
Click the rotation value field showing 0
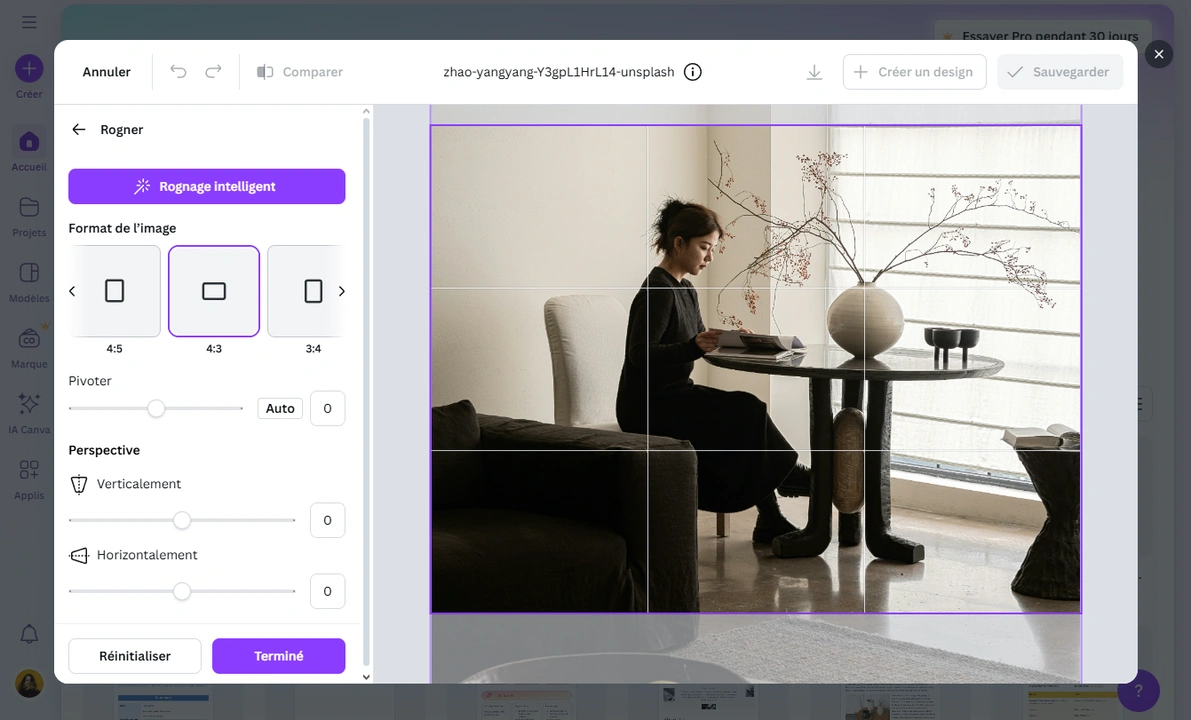point(327,408)
